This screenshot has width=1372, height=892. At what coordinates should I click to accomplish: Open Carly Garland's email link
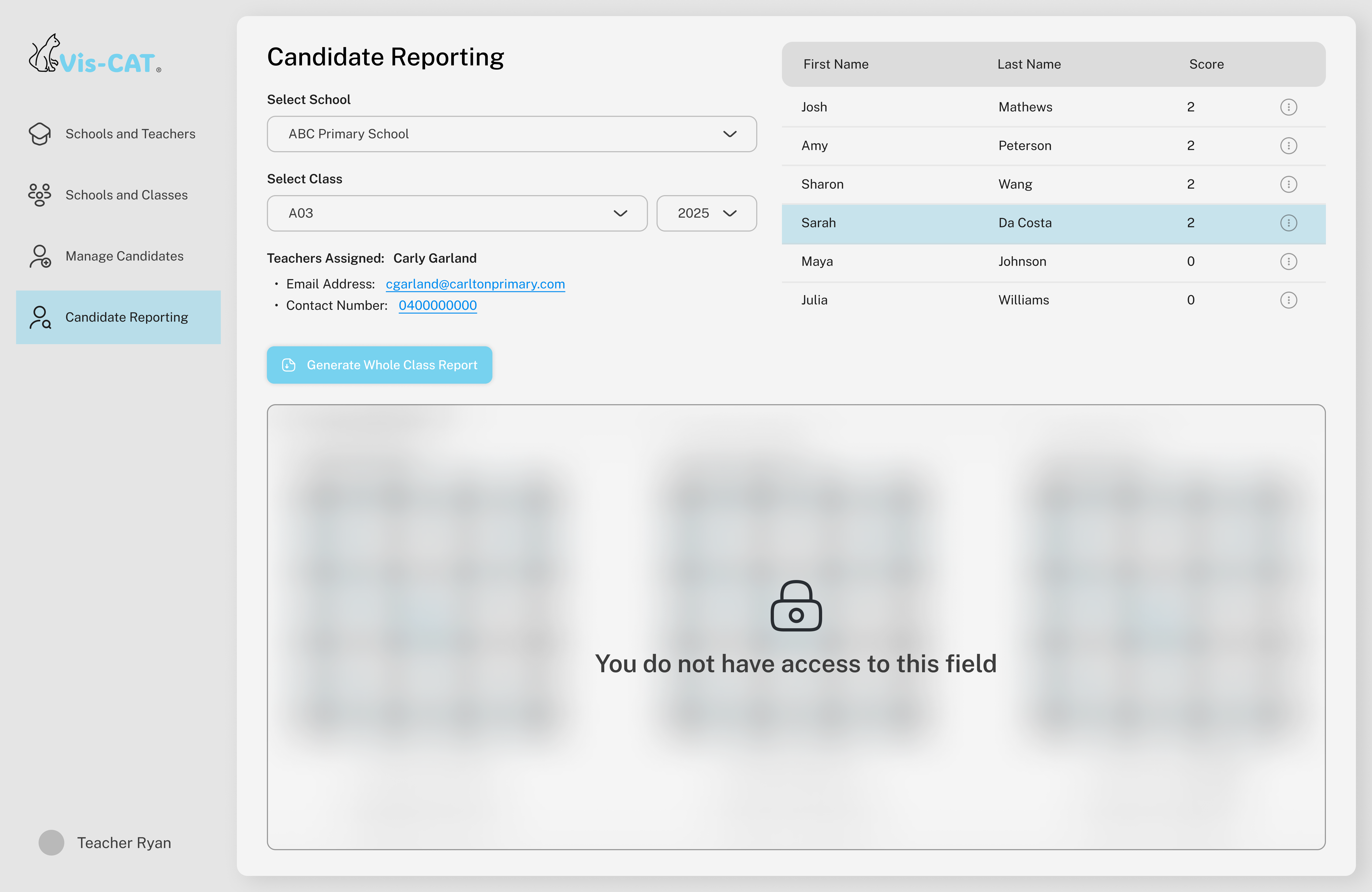(475, 284)
